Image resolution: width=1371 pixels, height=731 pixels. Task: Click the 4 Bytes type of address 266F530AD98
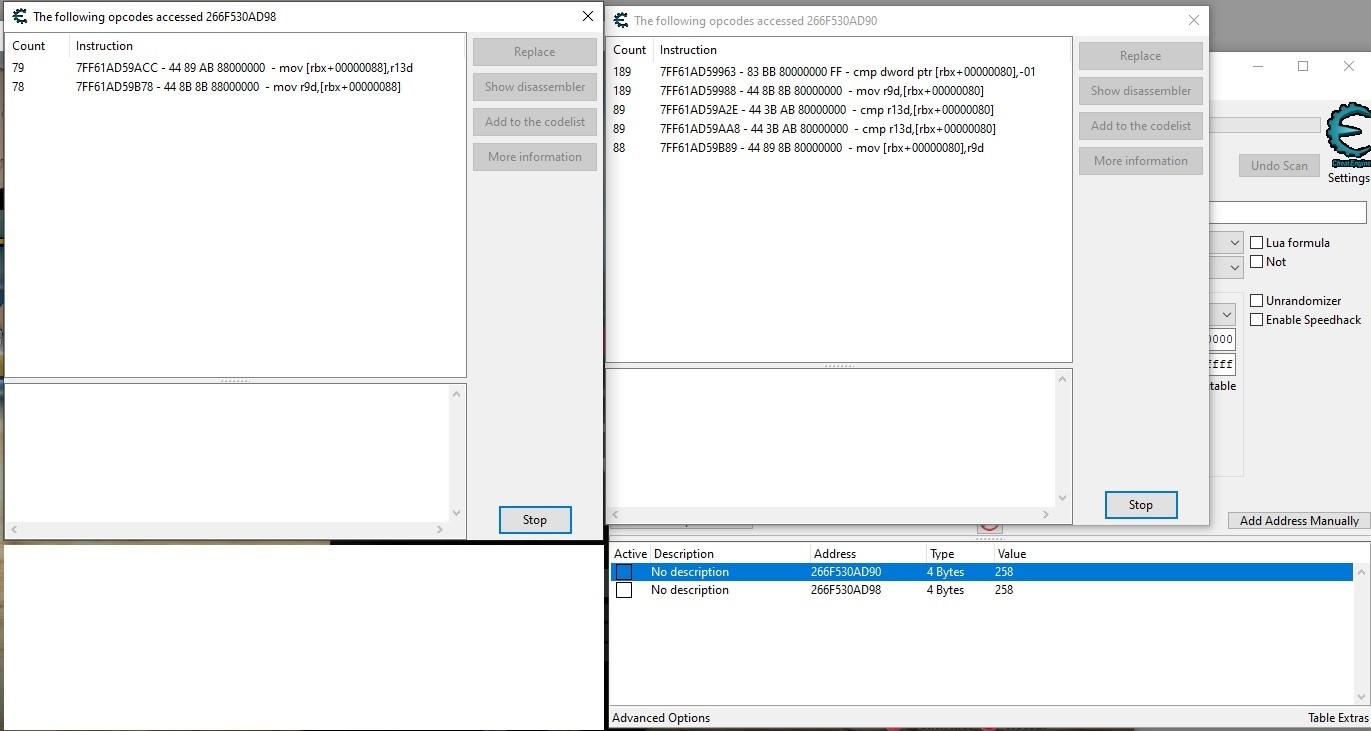(946, 590)
